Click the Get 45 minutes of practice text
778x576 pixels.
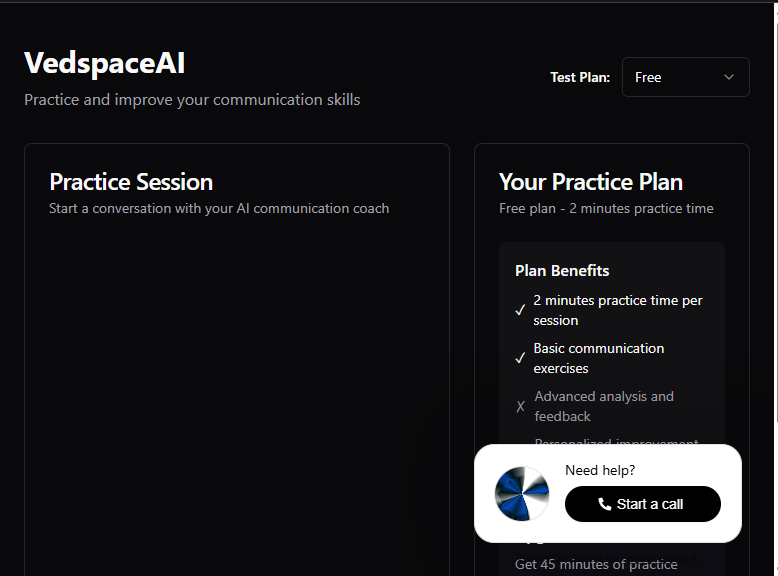(596, 565)
